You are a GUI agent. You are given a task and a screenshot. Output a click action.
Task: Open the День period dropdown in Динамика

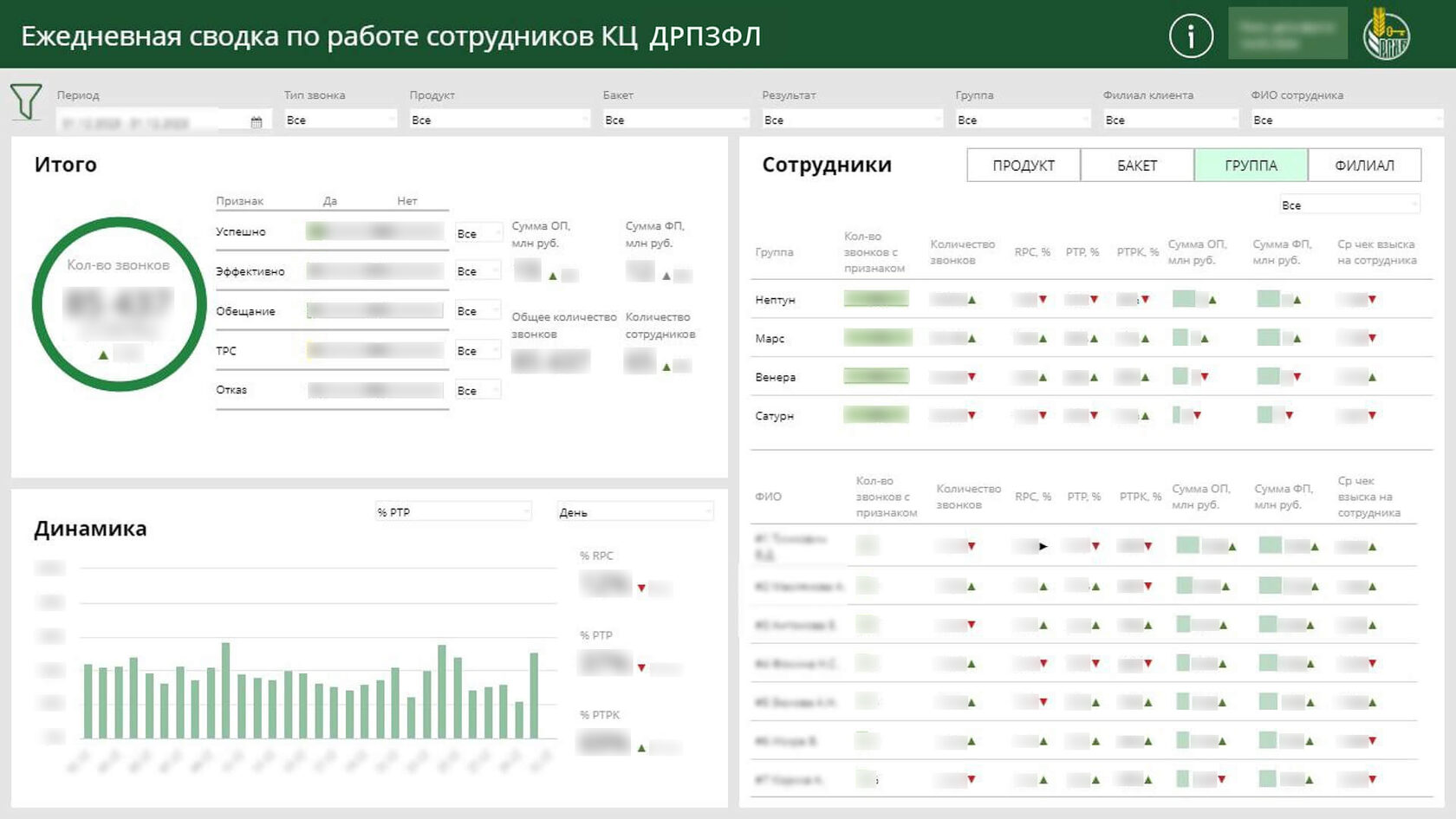pyautogui.click(x=635, y=512)
